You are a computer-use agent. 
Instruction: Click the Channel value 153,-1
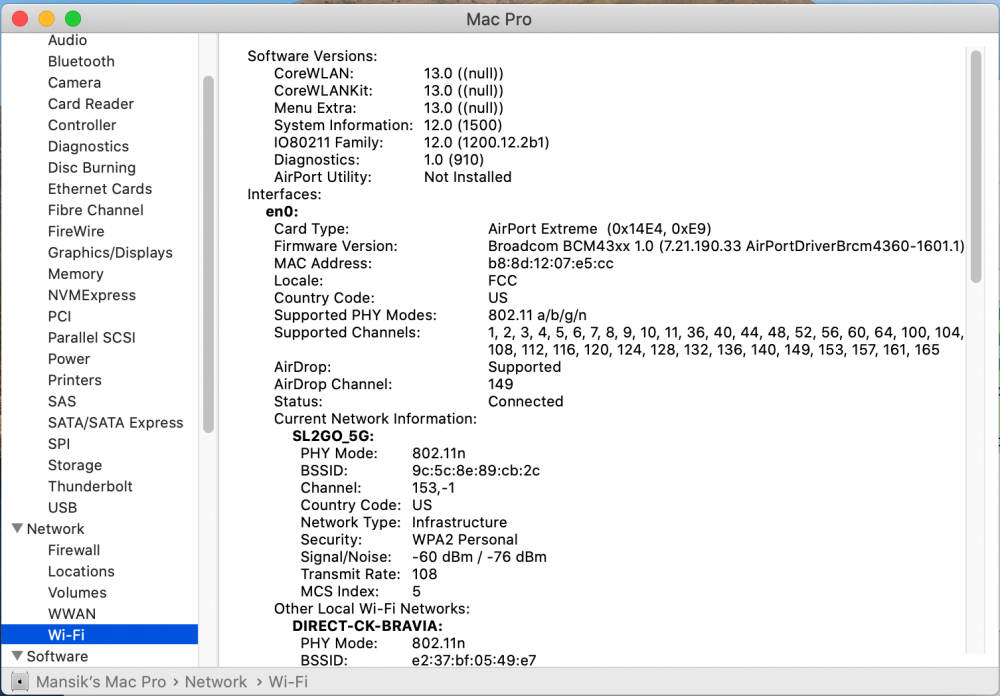click(433, 488)
